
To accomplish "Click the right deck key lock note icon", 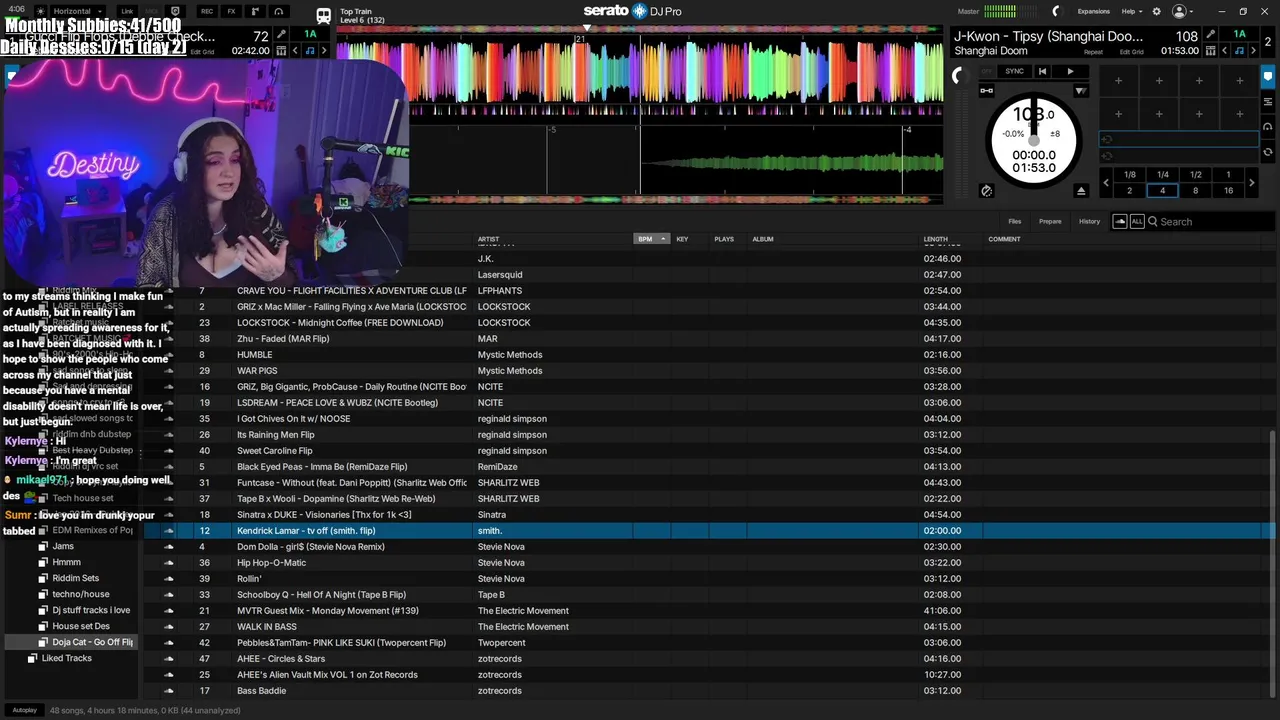I will (x=1239, y=50).
